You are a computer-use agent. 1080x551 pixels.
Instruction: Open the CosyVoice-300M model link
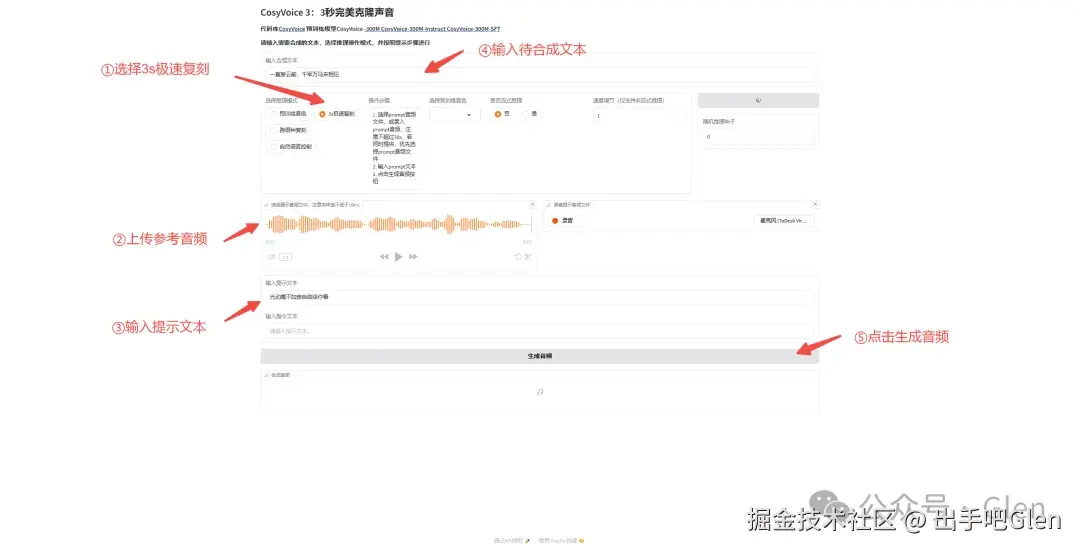372,29
